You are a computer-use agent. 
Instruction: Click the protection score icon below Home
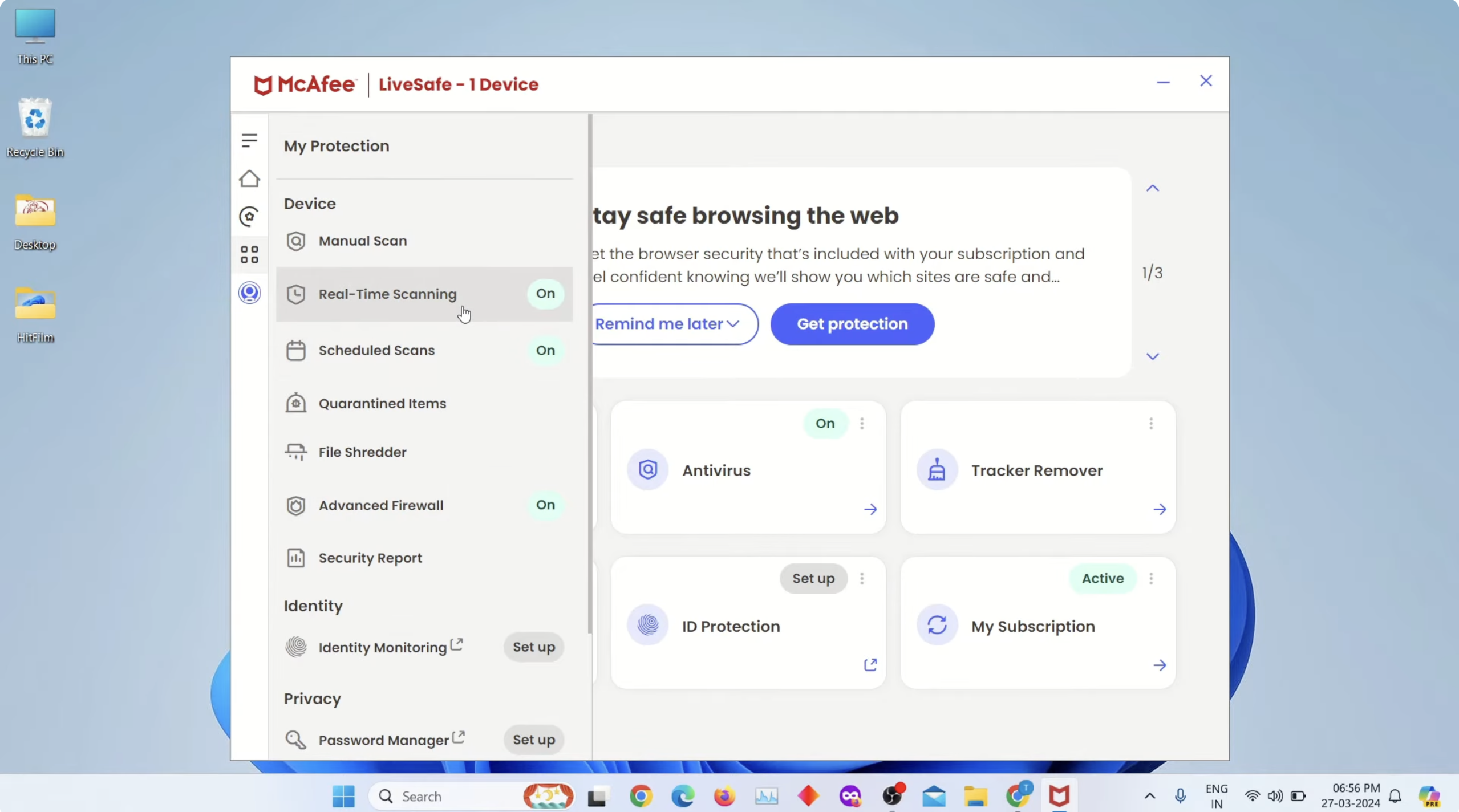(249, 217)
